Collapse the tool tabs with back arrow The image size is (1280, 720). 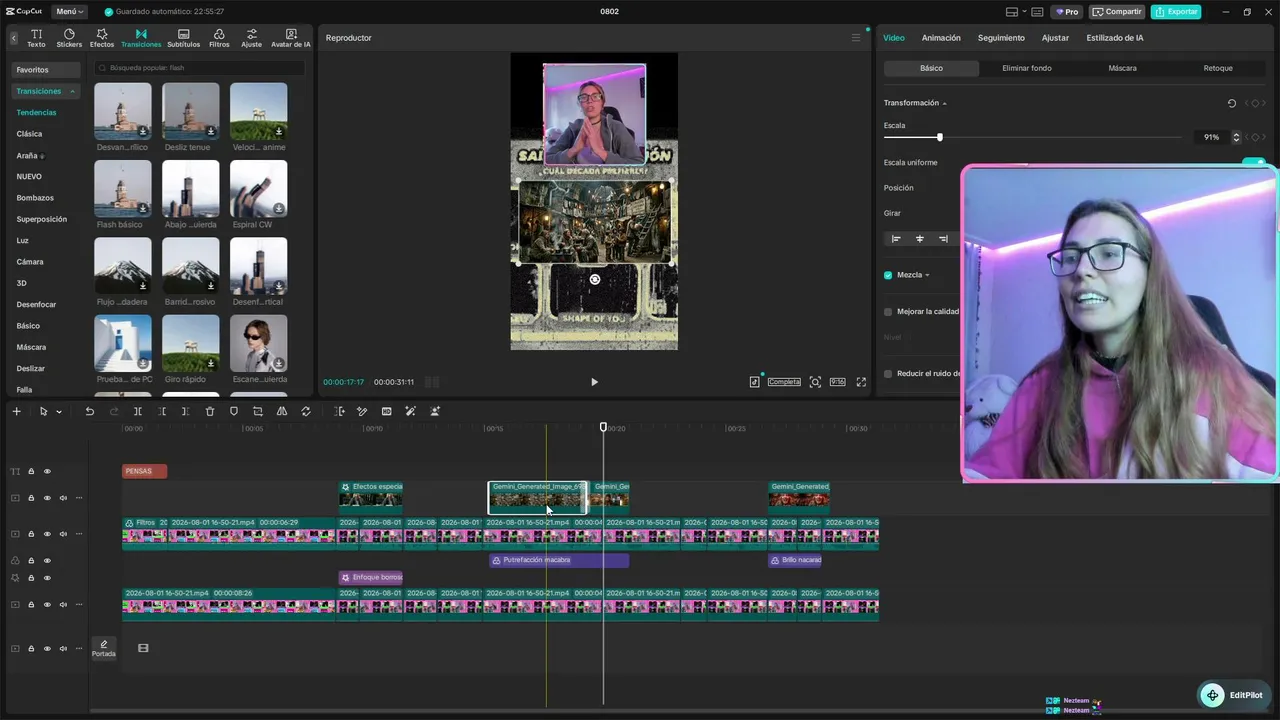[14, 38]
